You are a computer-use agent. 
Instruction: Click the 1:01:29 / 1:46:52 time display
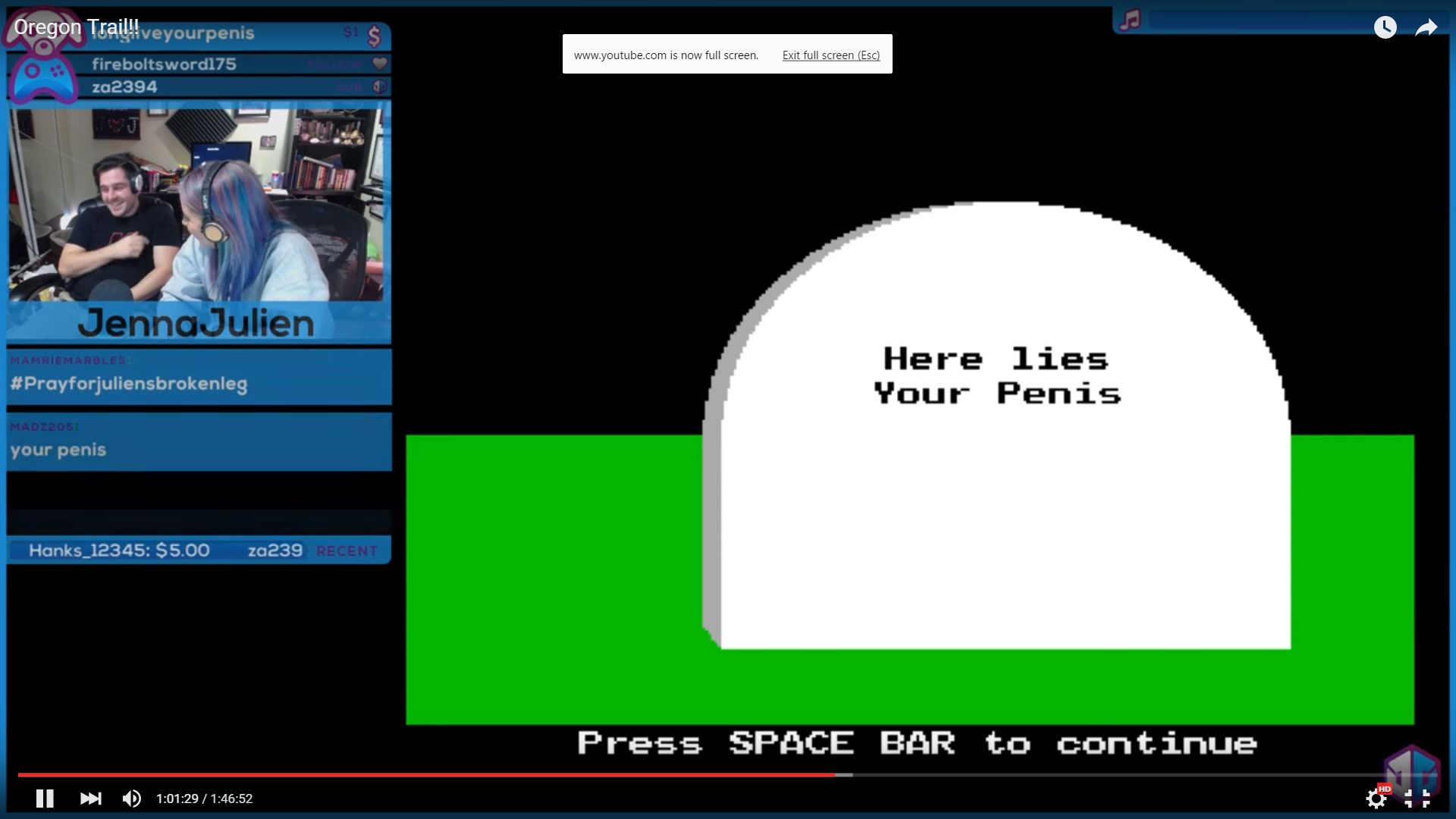pyautogui.click(x=204, y=799)
